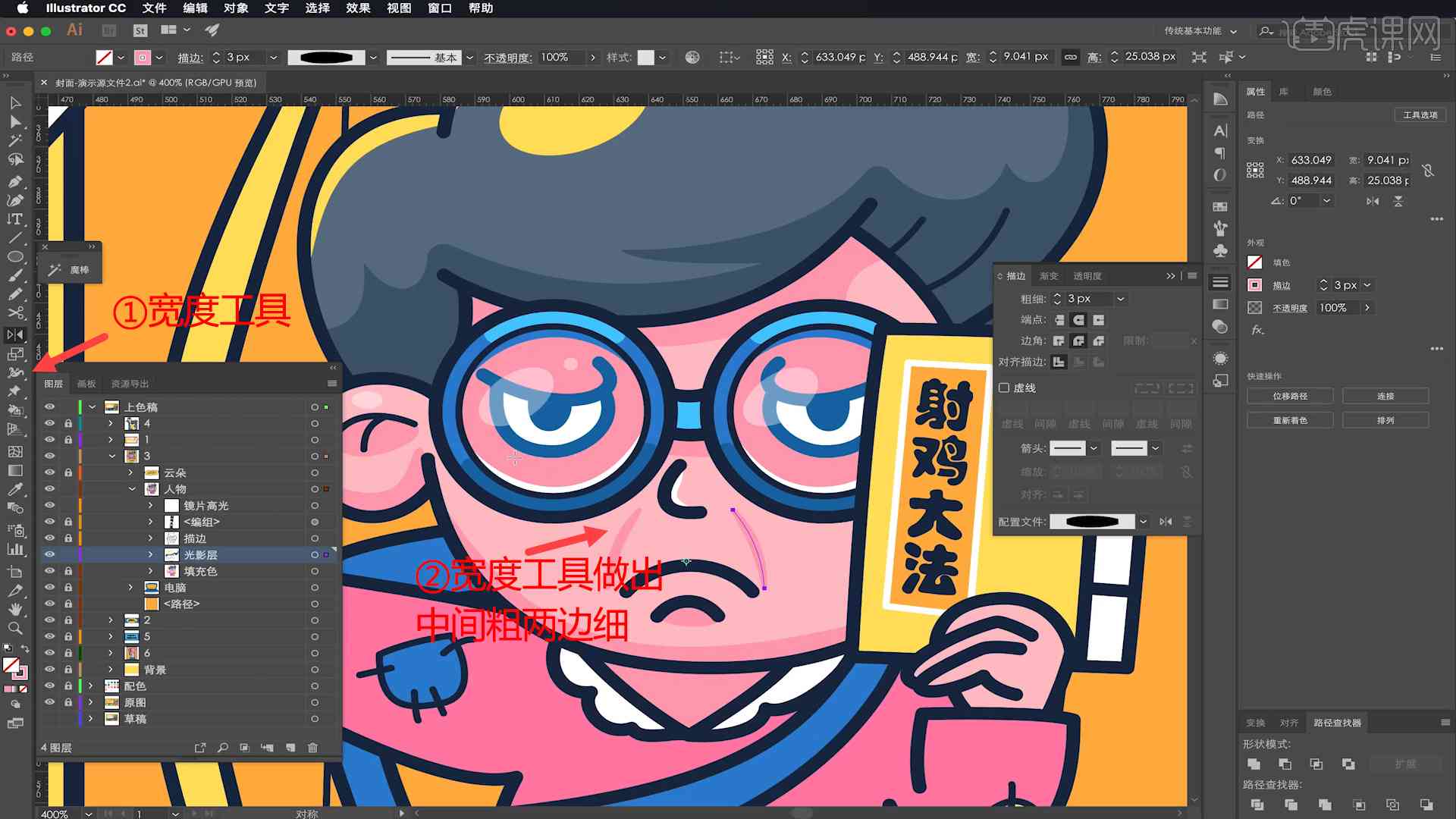
Task: Hide the 上色稿 layer
Action: [49, 407]
